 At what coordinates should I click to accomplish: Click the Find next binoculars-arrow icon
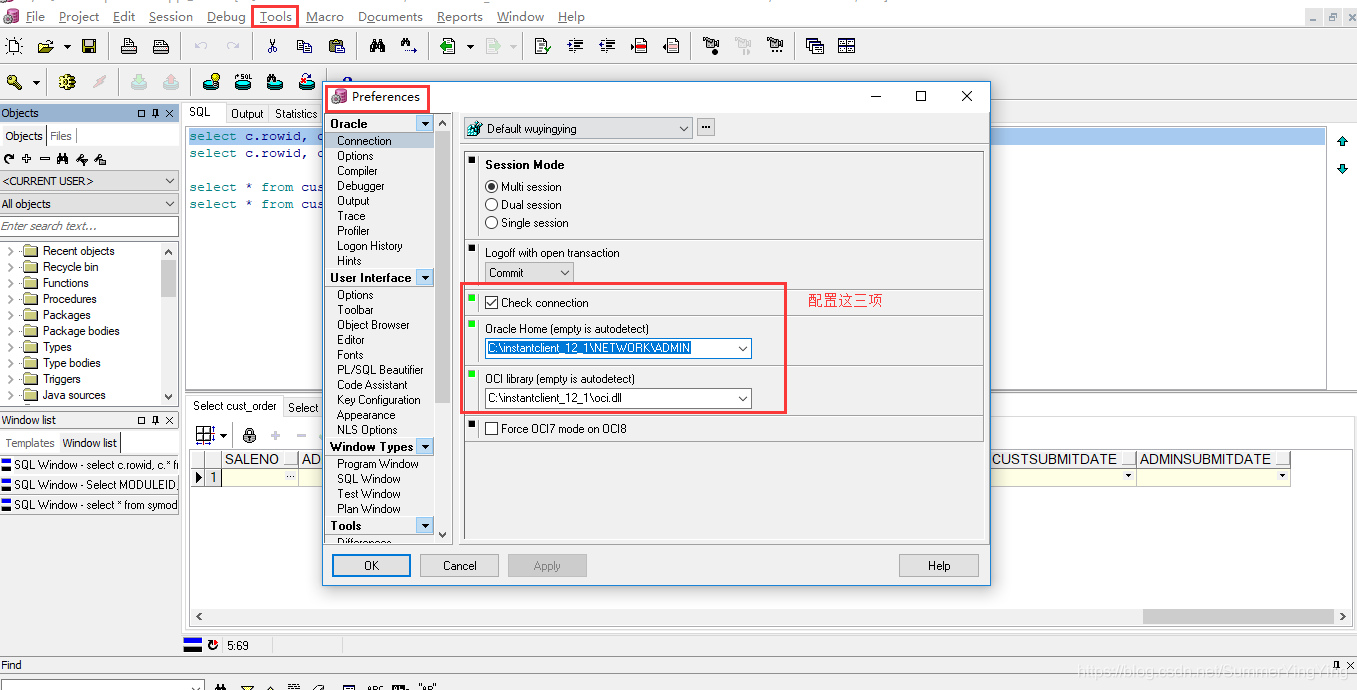409,46
